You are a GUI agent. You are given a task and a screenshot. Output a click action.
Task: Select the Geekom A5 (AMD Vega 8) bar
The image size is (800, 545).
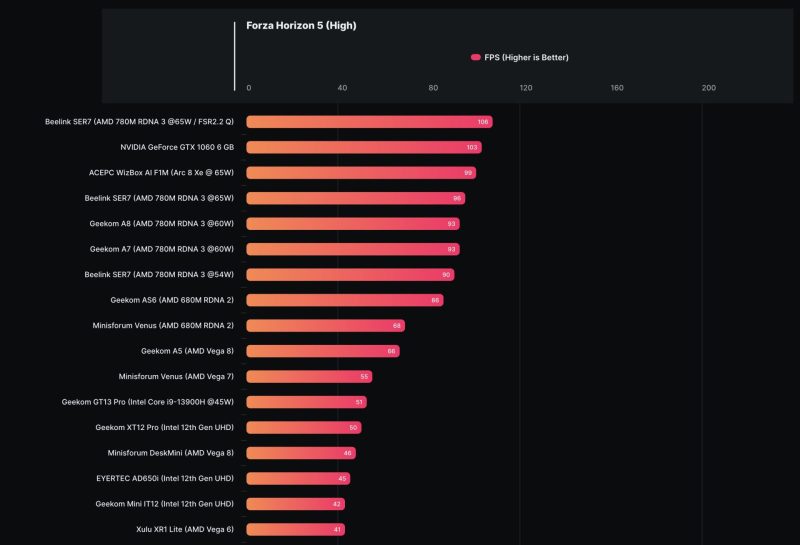pos(323,351)
